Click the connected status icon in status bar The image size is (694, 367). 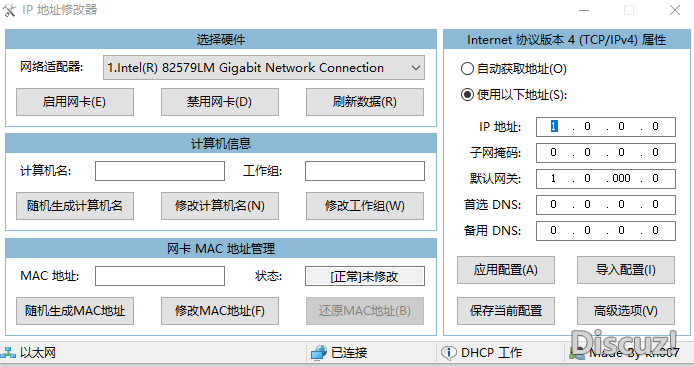[x=319, y=353]
